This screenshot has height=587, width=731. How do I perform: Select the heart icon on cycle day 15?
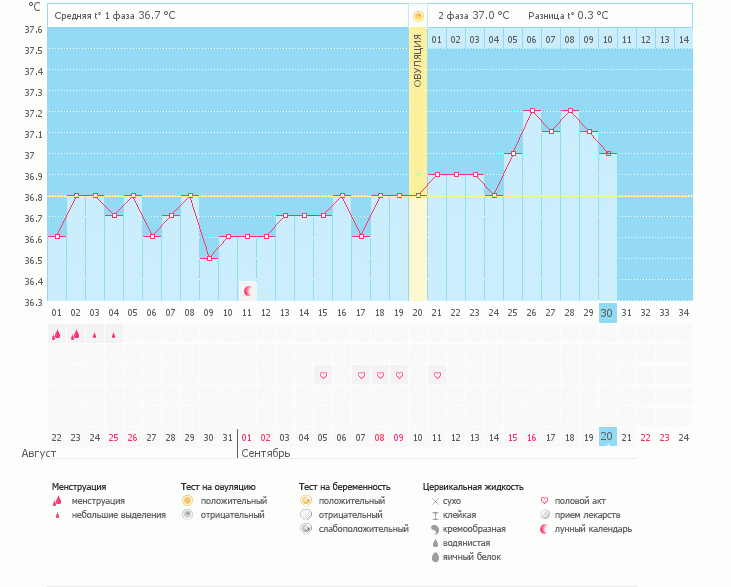point(323,375)
